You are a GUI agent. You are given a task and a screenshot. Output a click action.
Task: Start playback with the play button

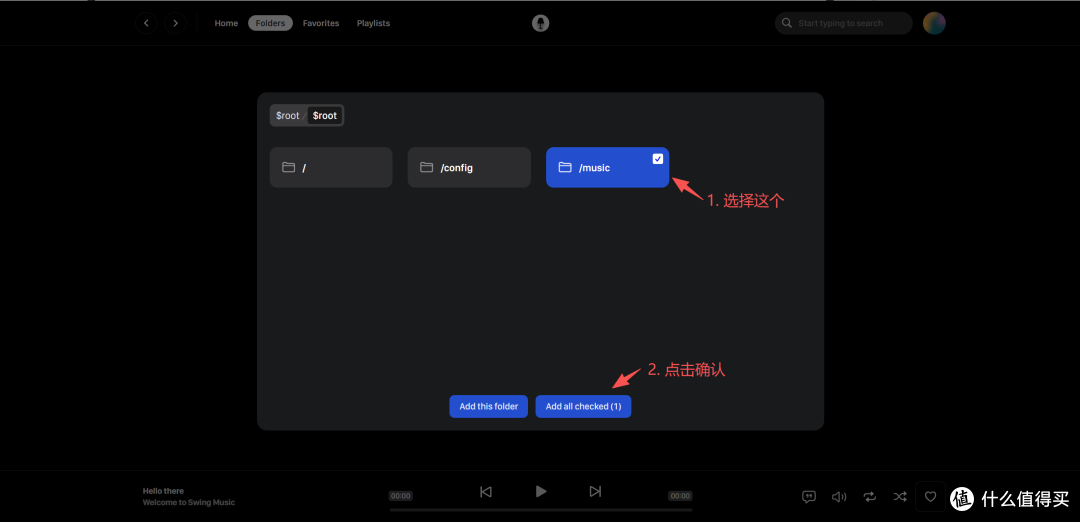[x=541, y=491]
